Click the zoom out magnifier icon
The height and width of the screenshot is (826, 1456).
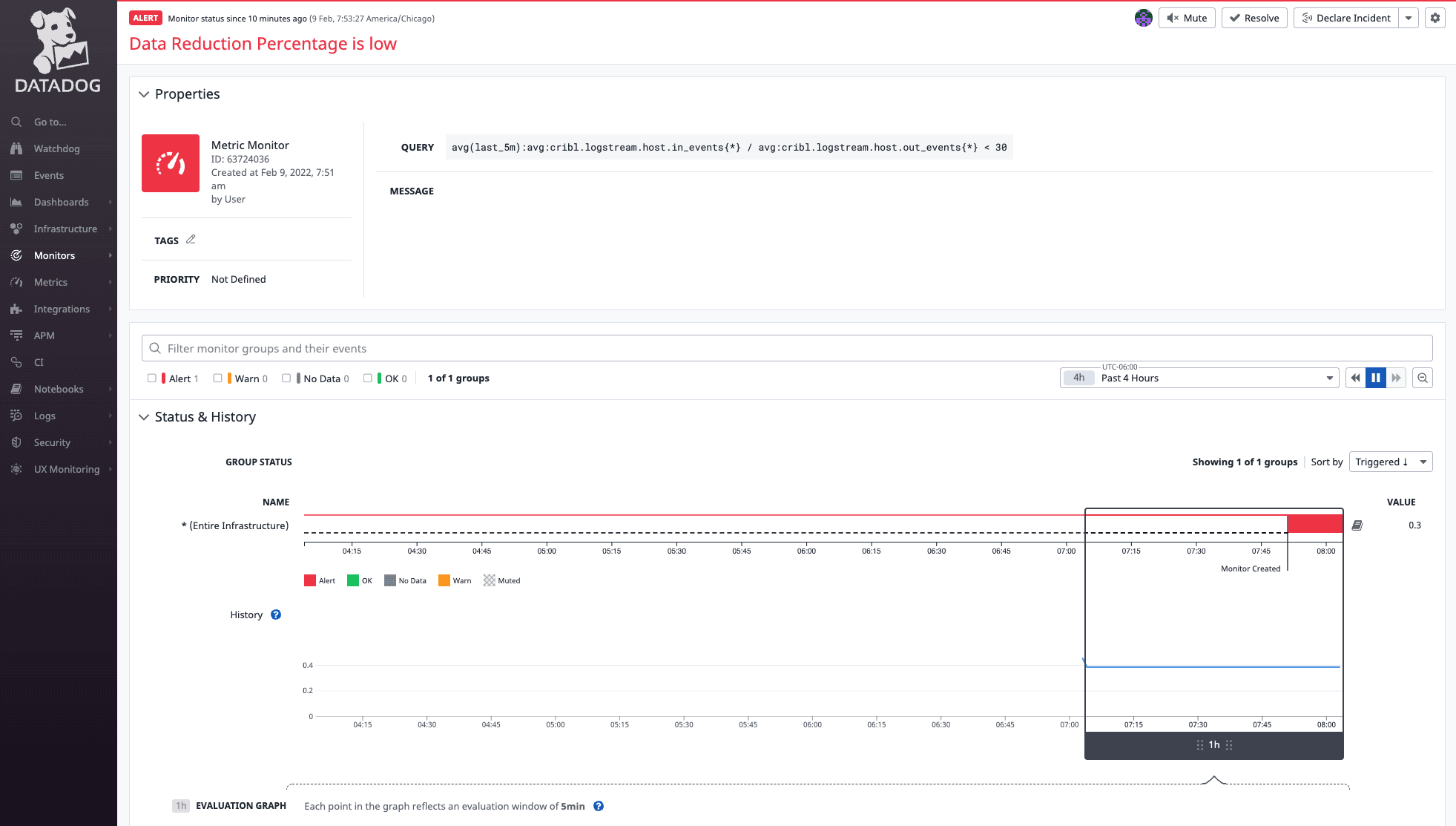click(1422, 378)
